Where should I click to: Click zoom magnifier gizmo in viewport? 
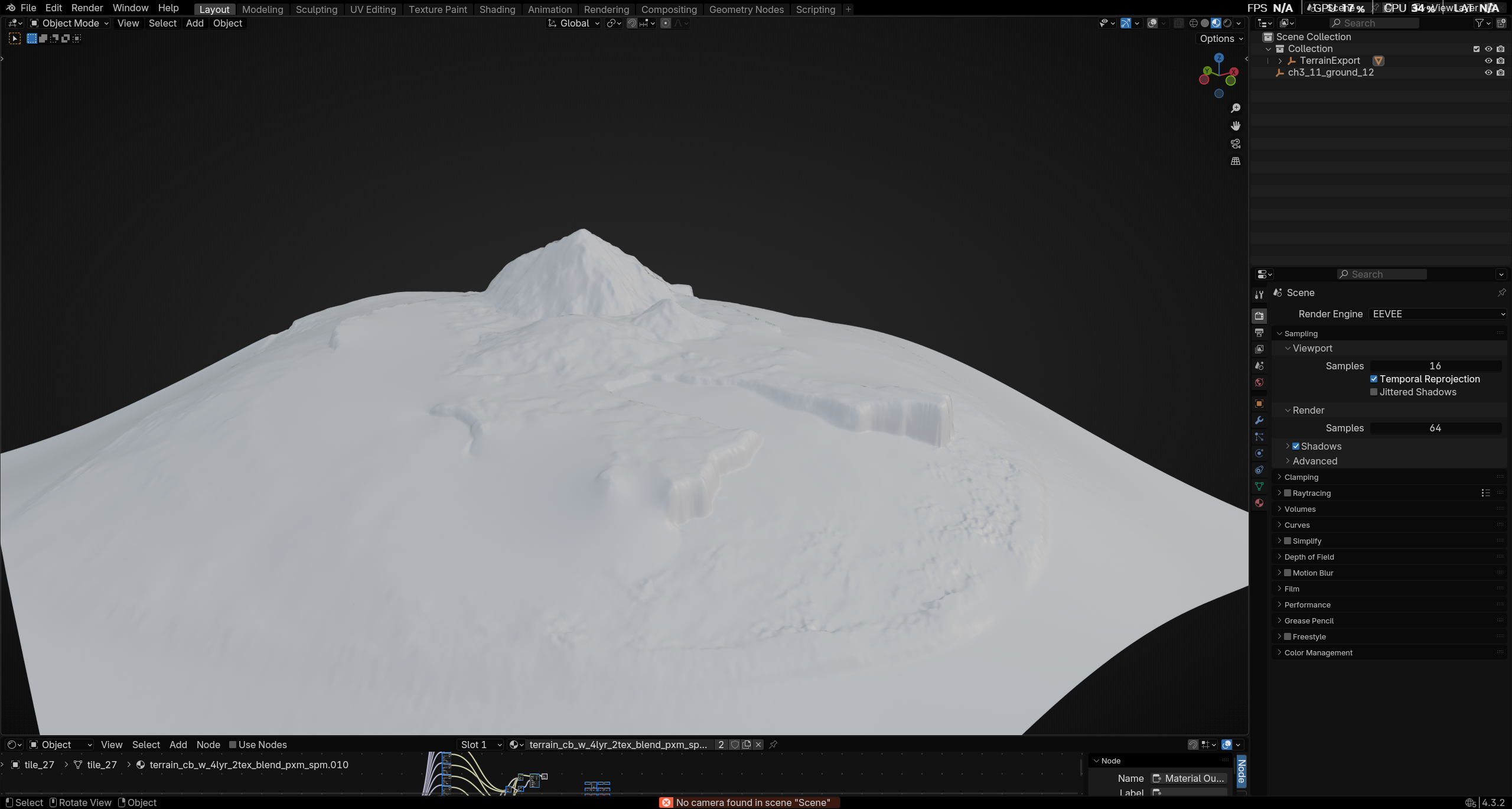pyautogui.click(x=1235, y=108)
